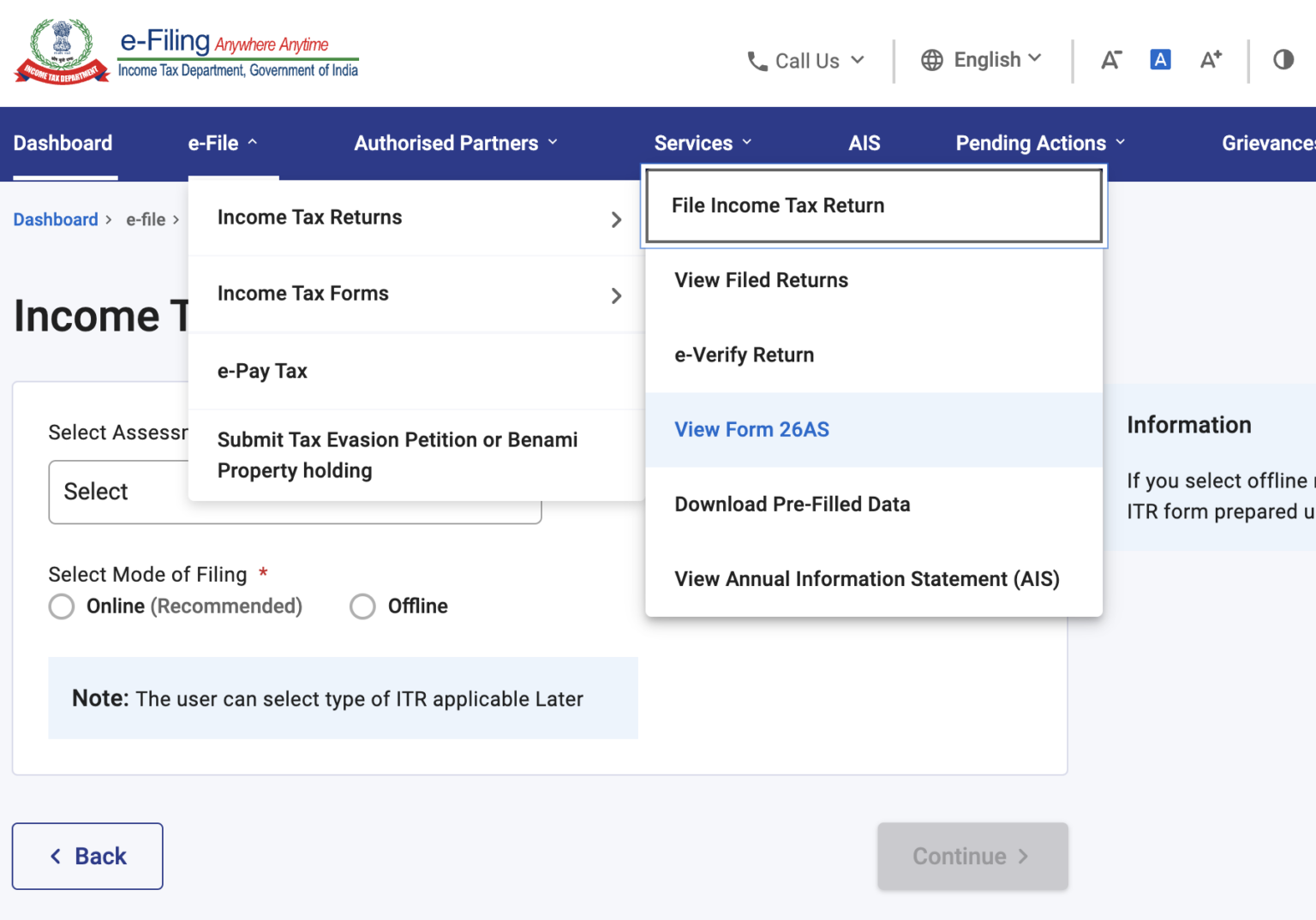The image size is (1316, 920).
Task: Open the Select Assessment Year combo box
Action: click(x=295, y=492)
